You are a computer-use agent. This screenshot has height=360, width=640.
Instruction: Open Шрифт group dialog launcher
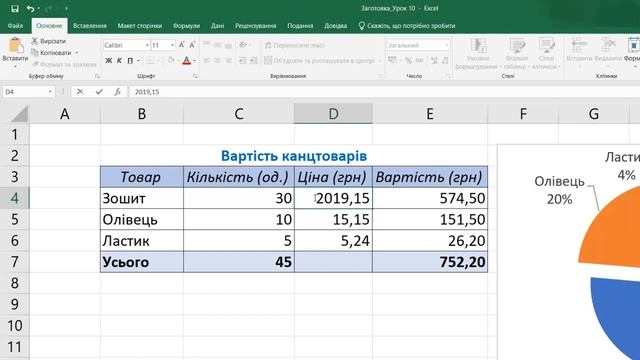pos(195,76)
